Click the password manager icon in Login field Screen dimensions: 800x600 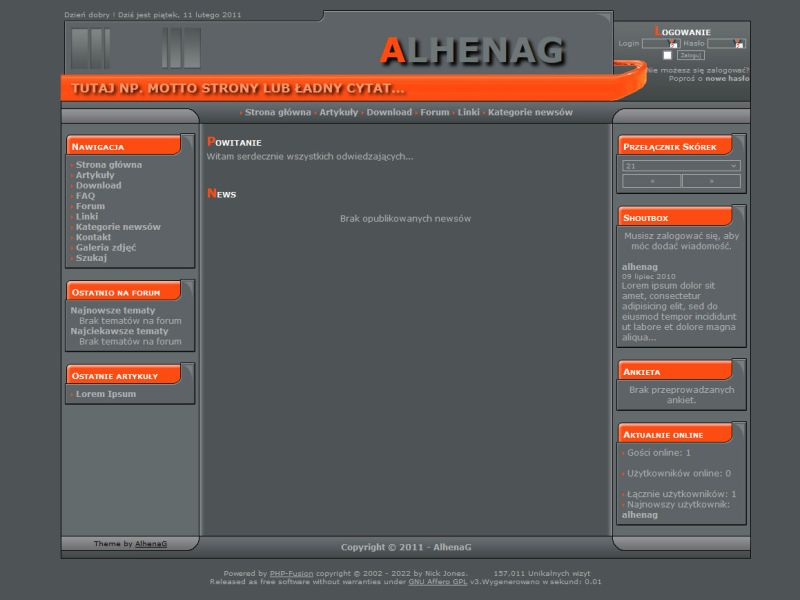tap(675, 44)
